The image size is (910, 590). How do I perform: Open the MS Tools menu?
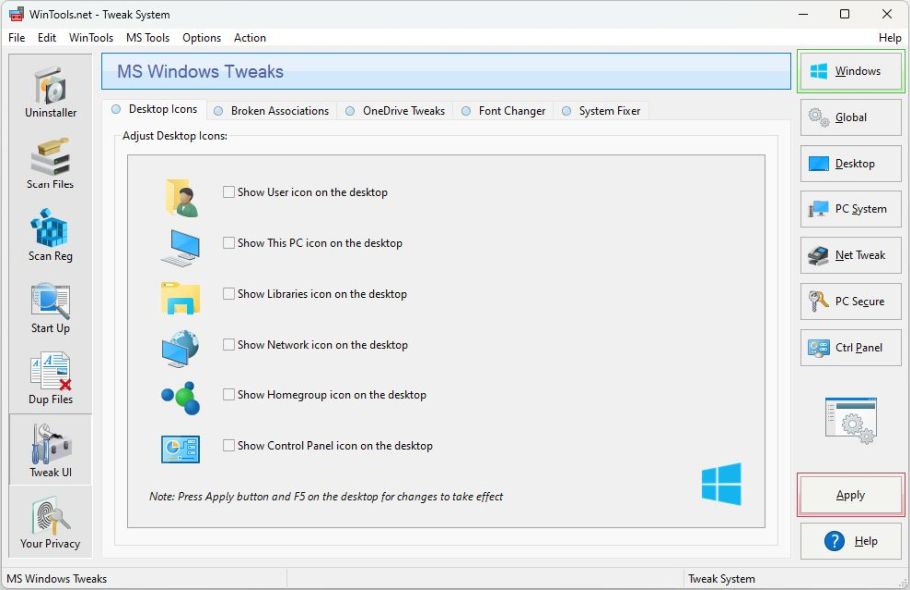147,38
